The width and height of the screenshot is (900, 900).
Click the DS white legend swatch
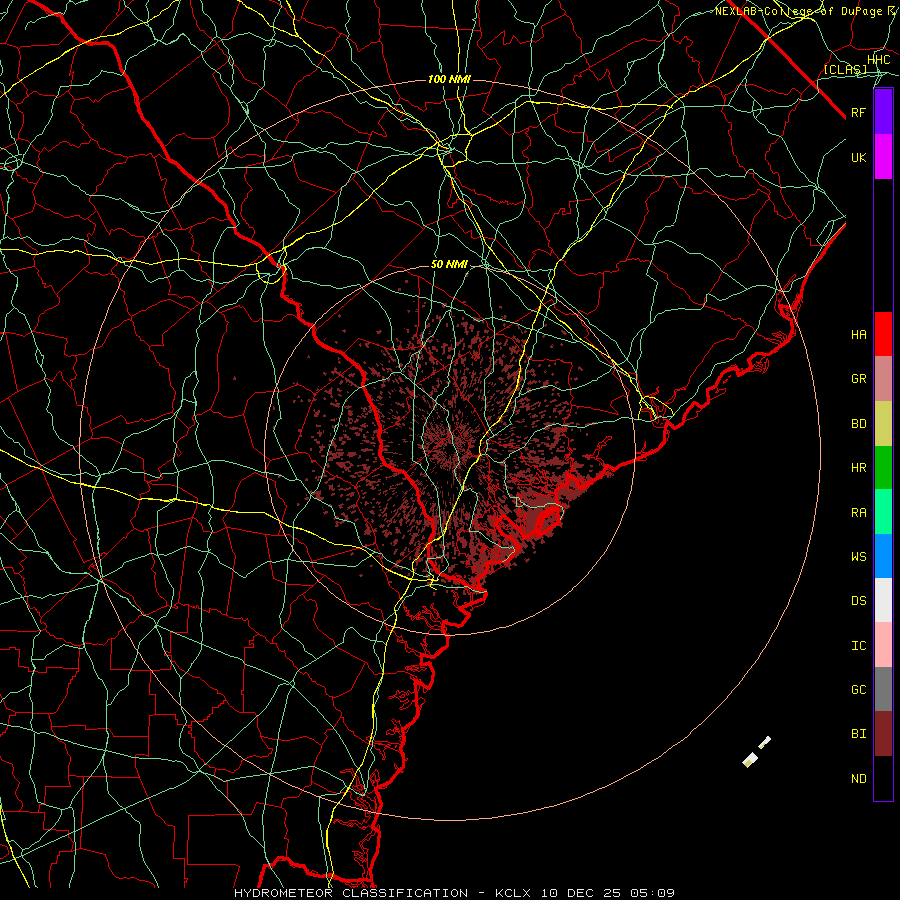click(883, 600)
